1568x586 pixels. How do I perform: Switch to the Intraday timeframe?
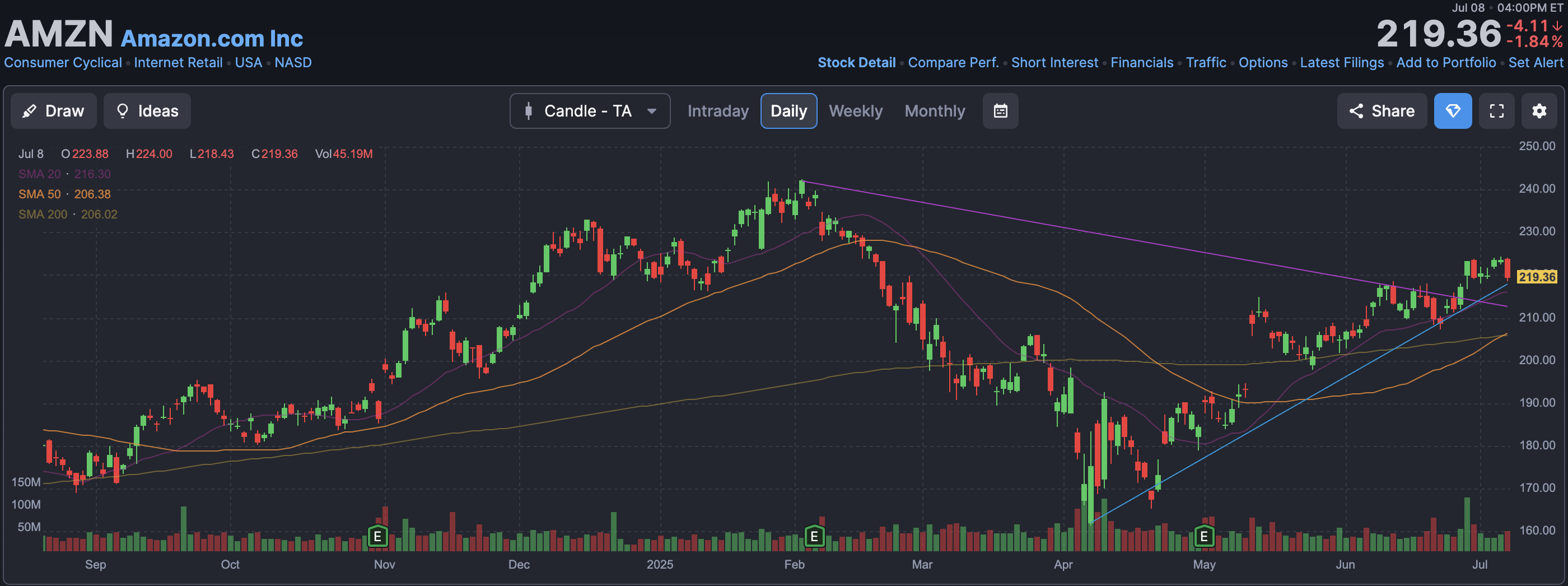718,111
